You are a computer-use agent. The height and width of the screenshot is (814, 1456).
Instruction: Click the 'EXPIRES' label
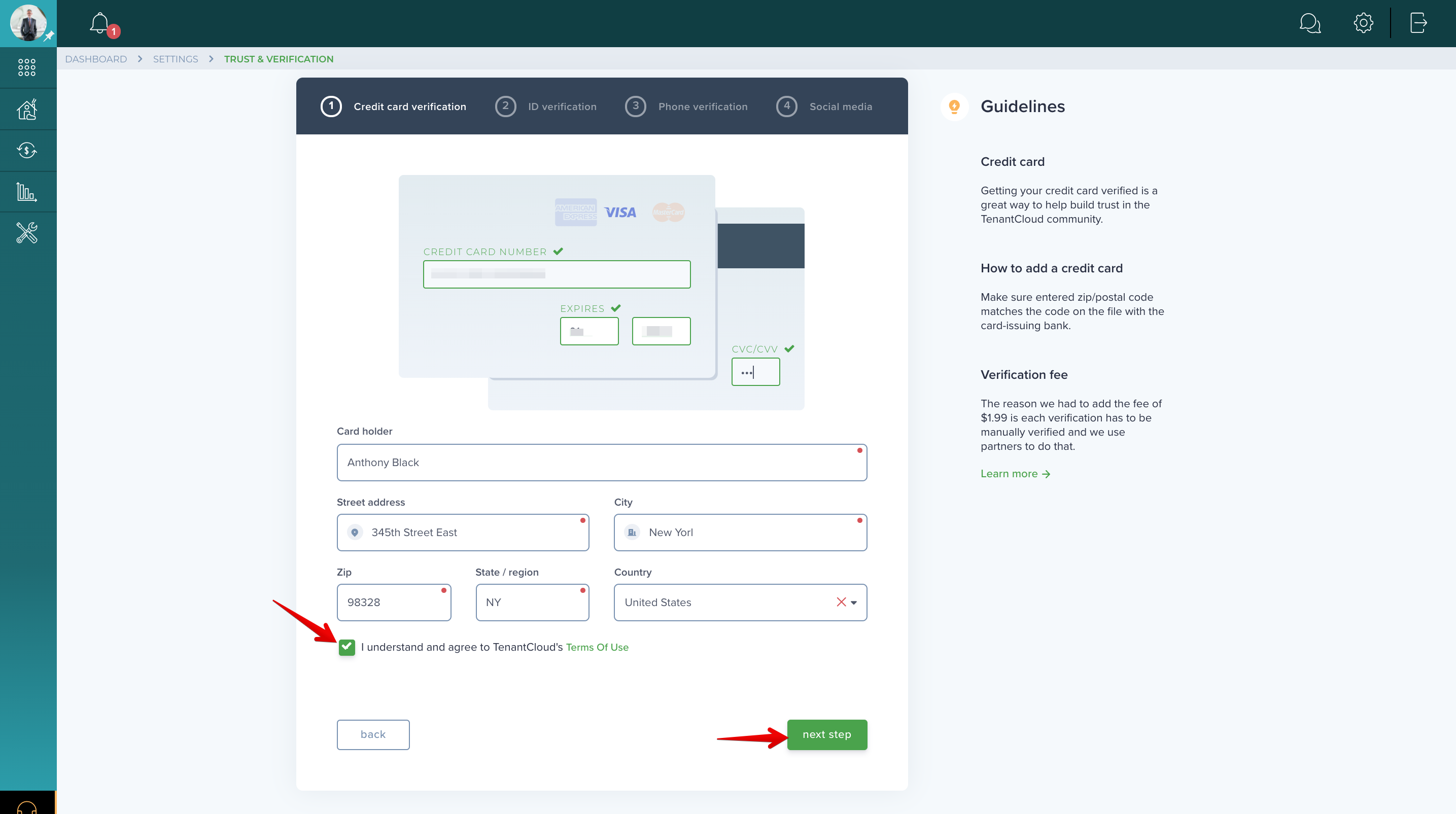(582, 308)
